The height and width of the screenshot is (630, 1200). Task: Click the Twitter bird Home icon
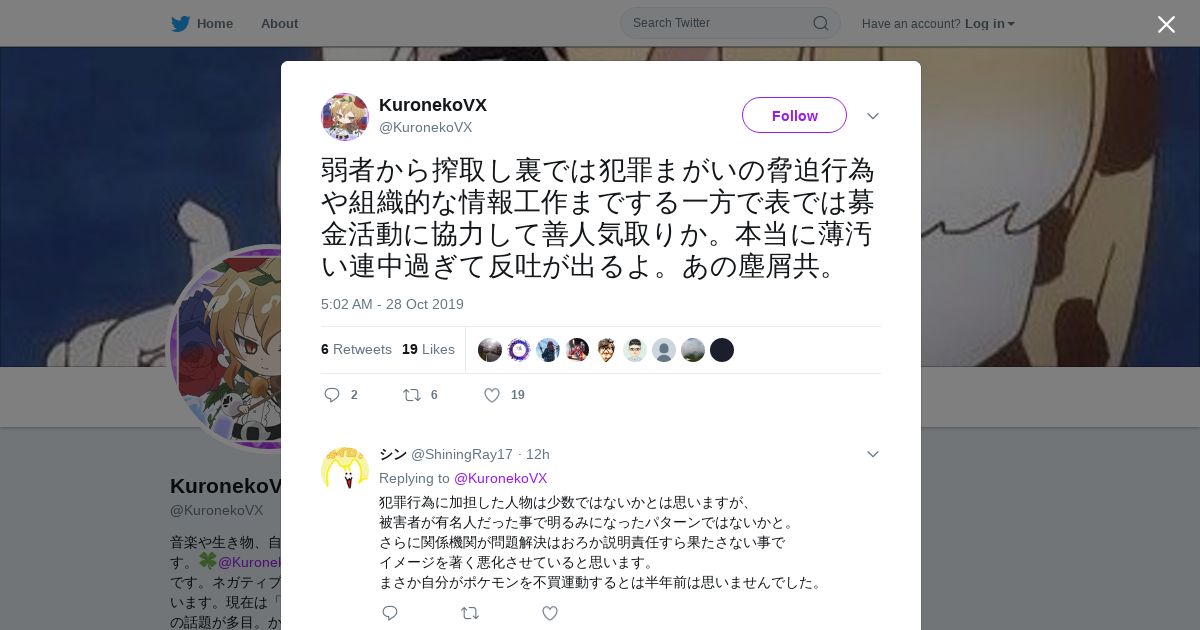pos(180,24)
